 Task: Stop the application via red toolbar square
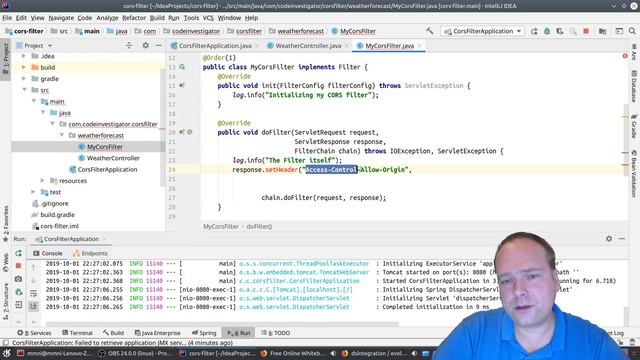[x=586, y=31]
